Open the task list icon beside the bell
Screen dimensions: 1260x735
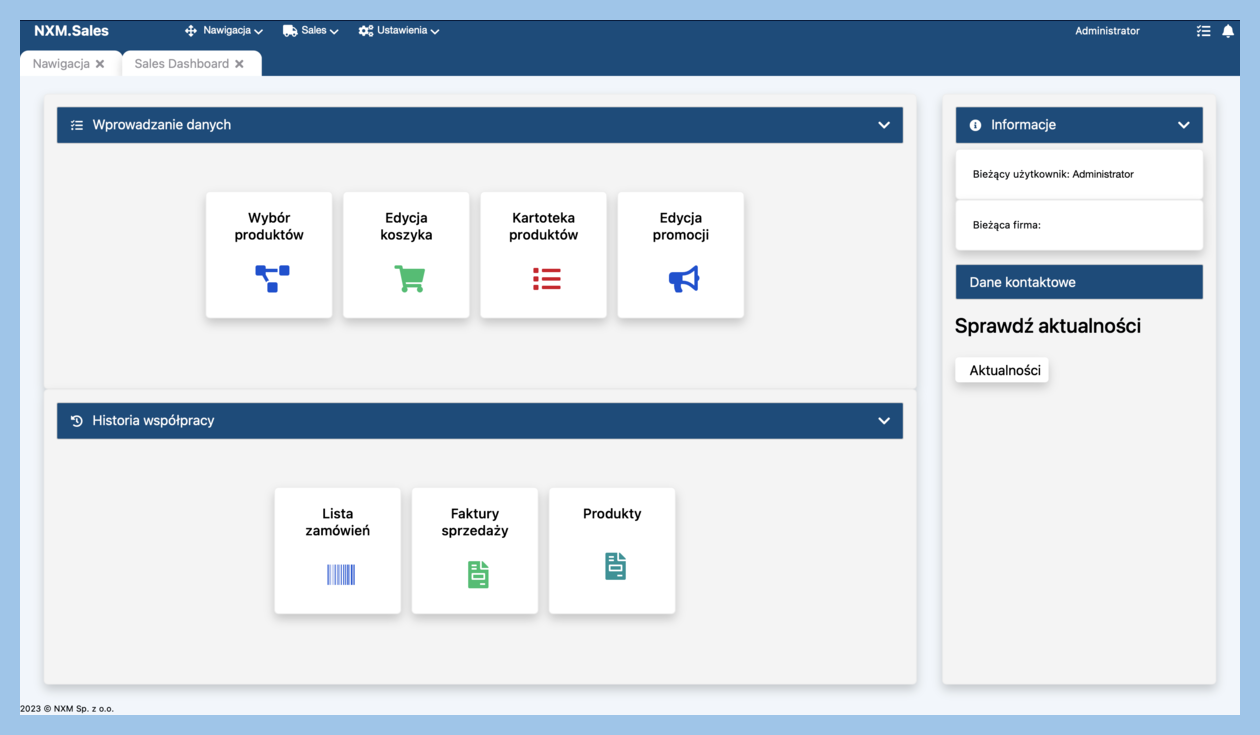click(1203, 31)
